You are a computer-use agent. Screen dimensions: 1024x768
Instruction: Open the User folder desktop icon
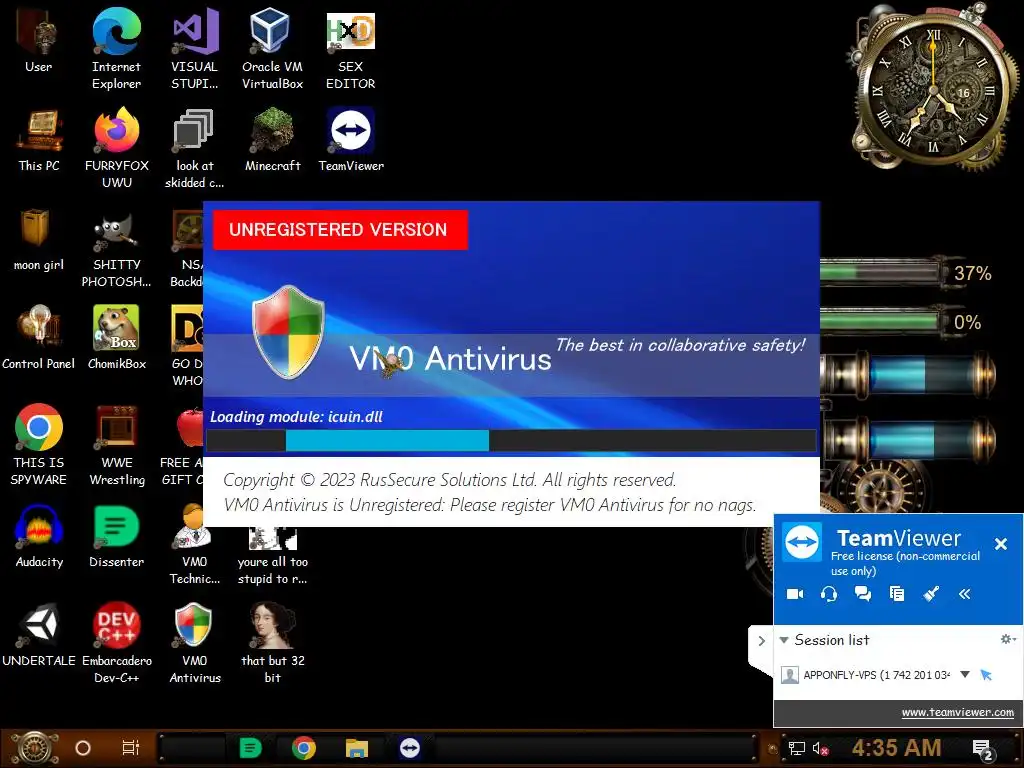pyautogui.click(x=38, y=40)
